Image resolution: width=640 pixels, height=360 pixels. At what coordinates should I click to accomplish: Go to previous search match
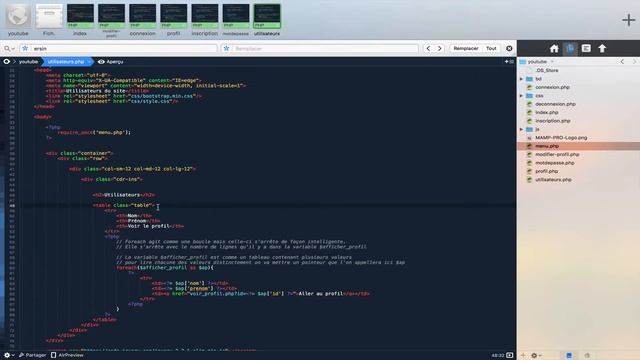pyautogui.click(x=428, y=49)
